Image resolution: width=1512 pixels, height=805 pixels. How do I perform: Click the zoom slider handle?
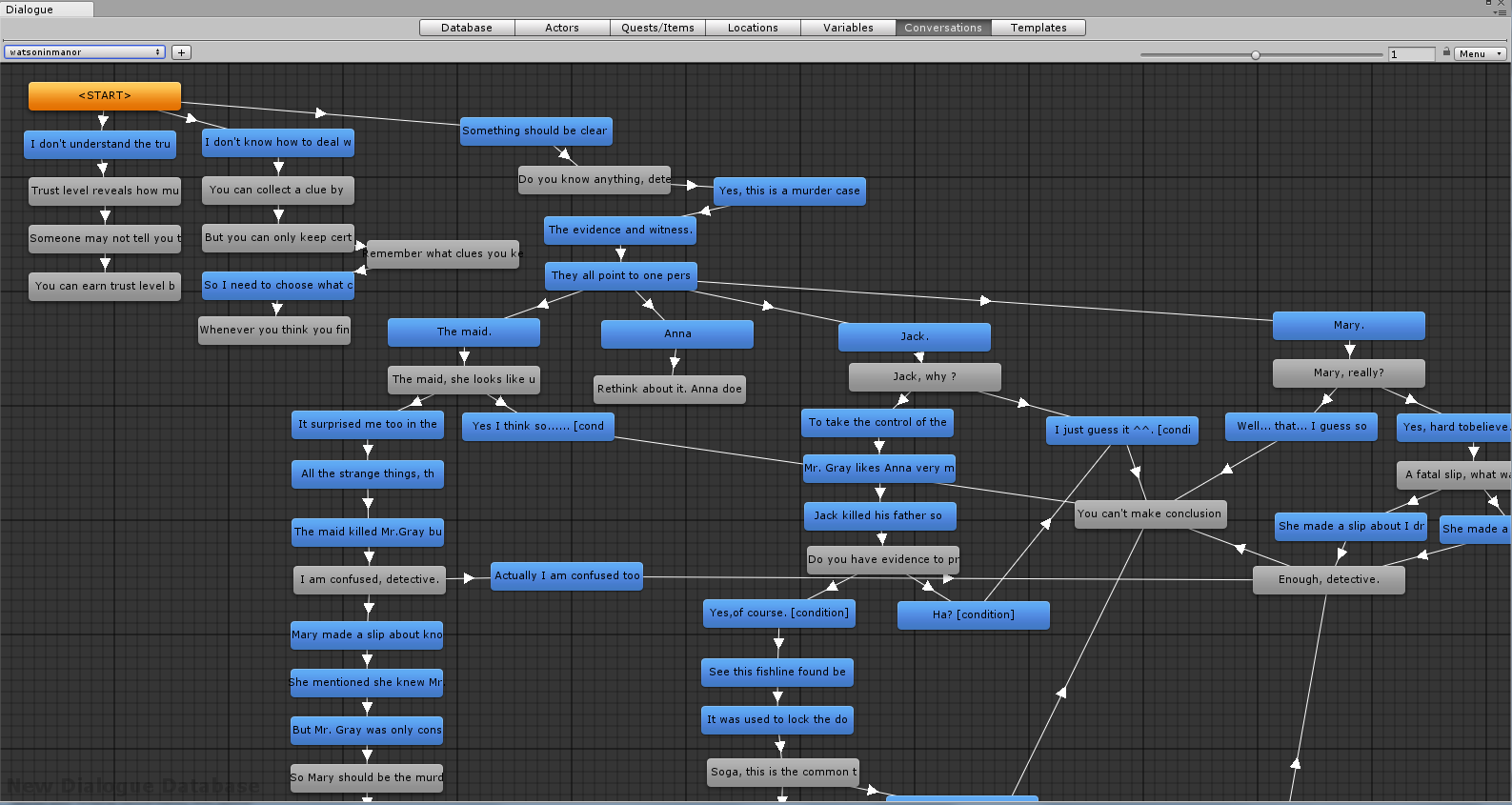coord(1256,55)
